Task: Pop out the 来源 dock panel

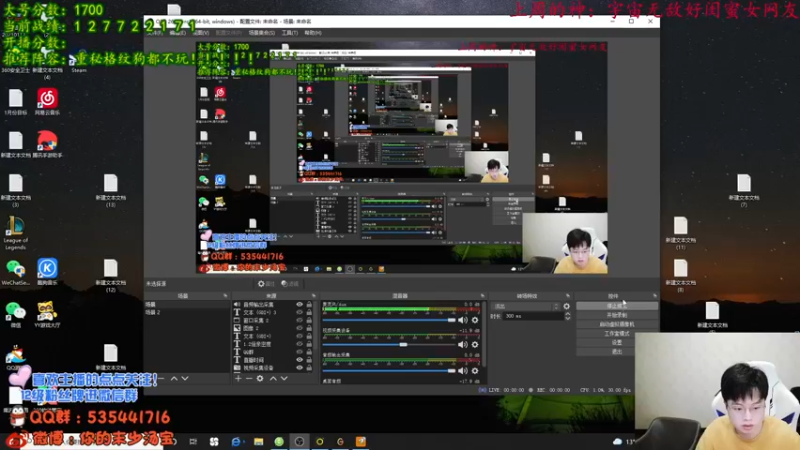Action: tap(313, 296)
